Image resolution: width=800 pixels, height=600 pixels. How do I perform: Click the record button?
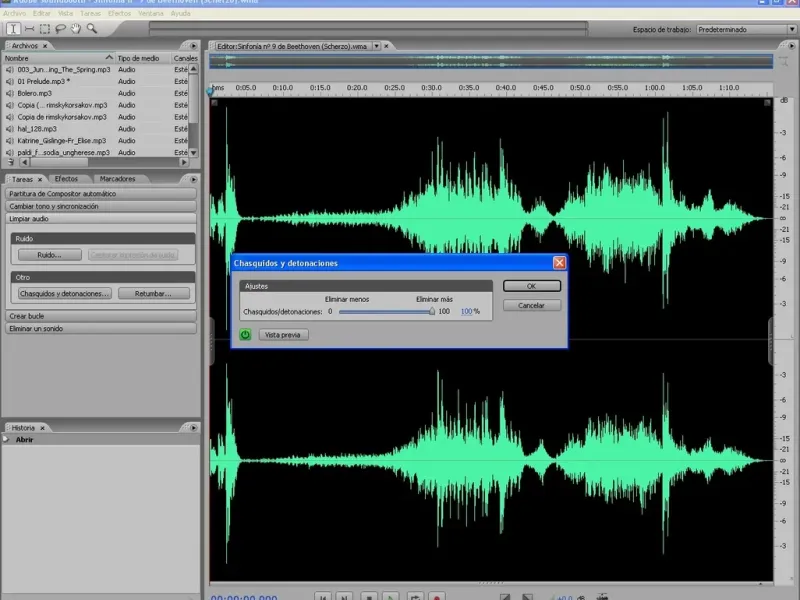pos(437,597)
